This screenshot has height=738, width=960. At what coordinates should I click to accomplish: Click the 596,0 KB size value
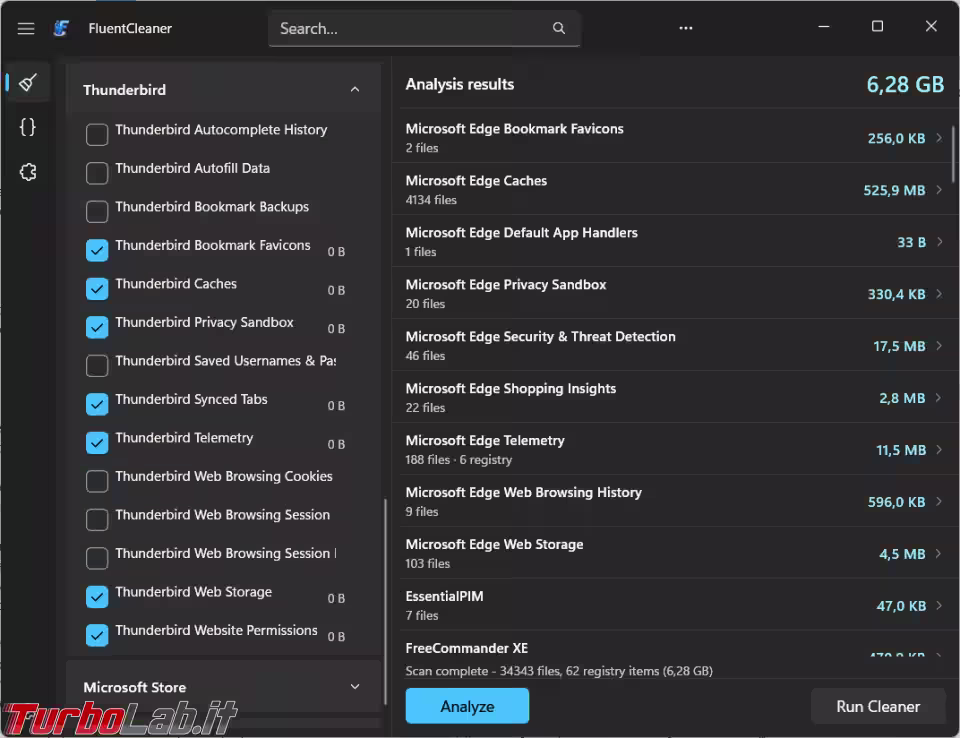click(x=896, y=502)
